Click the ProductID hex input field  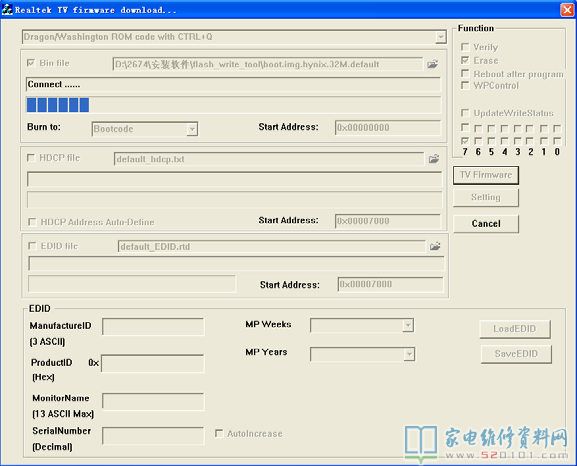152,363
